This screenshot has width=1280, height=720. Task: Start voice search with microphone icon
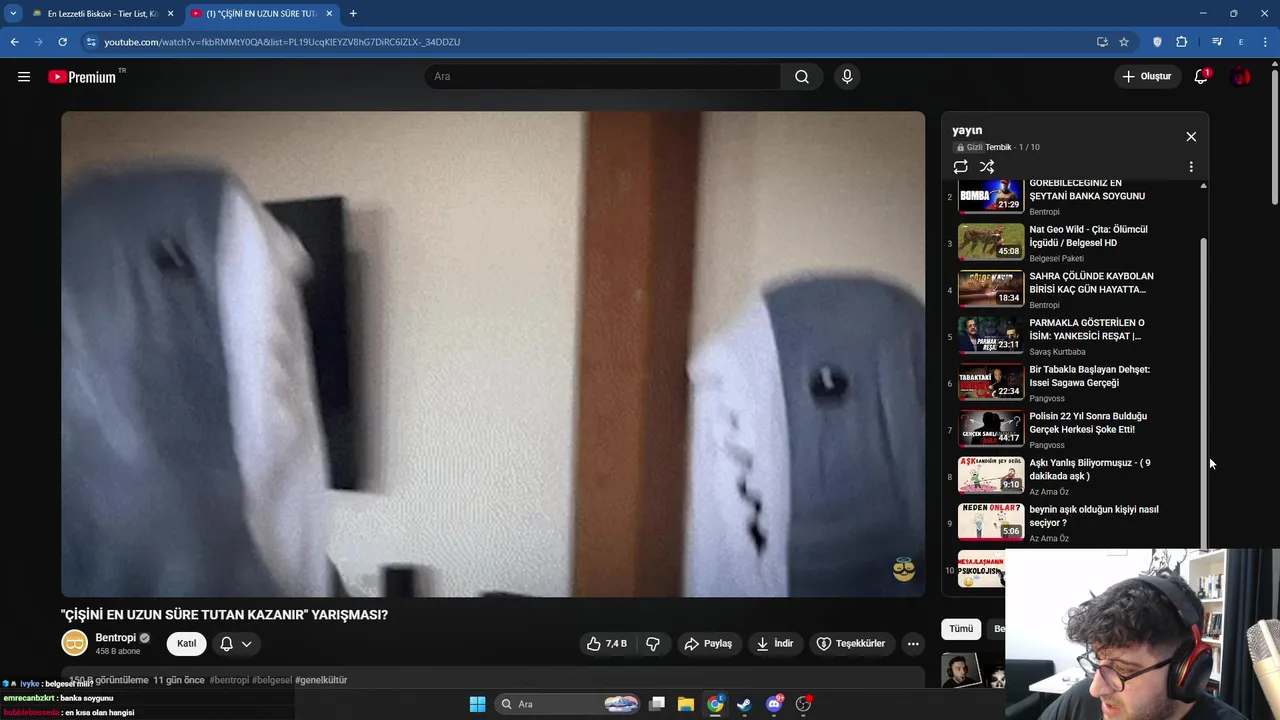coord(847,77)
